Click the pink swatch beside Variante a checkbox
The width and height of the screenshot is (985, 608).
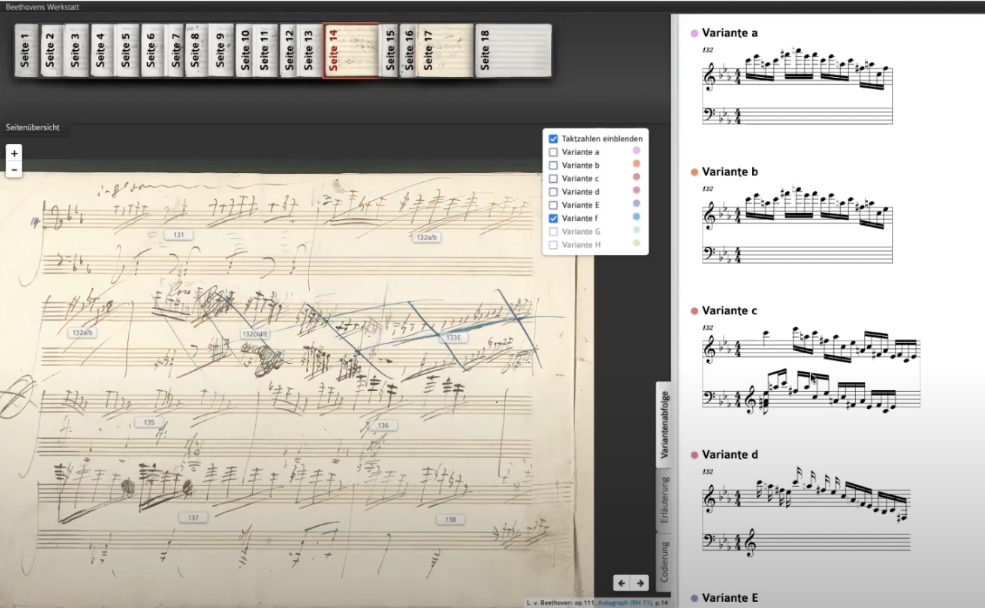click(636, 151)
